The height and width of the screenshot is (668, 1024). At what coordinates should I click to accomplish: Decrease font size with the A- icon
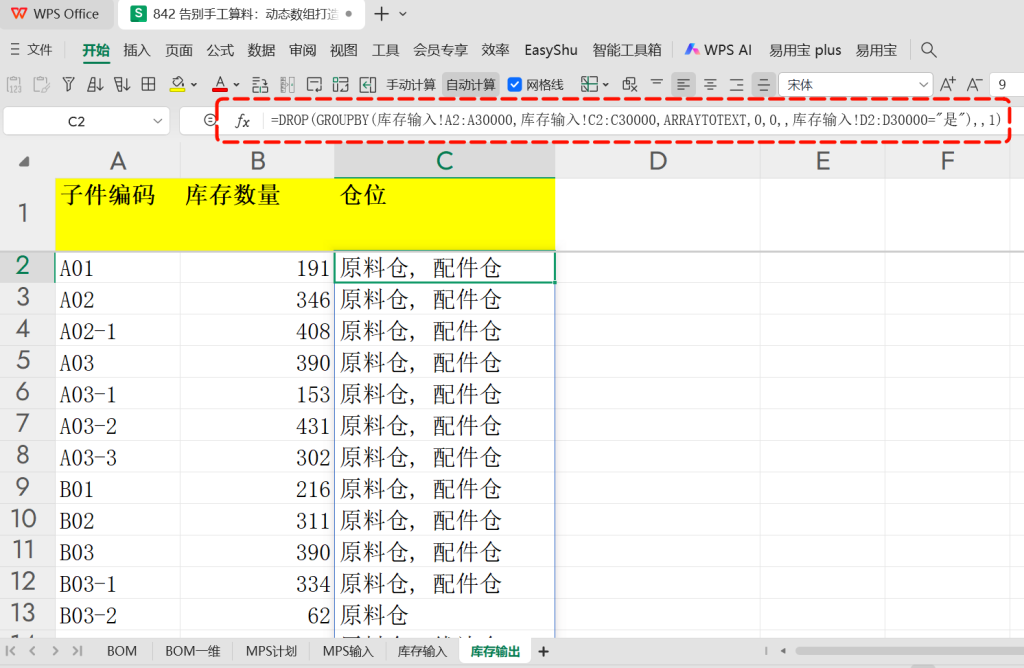click(974, 84)
